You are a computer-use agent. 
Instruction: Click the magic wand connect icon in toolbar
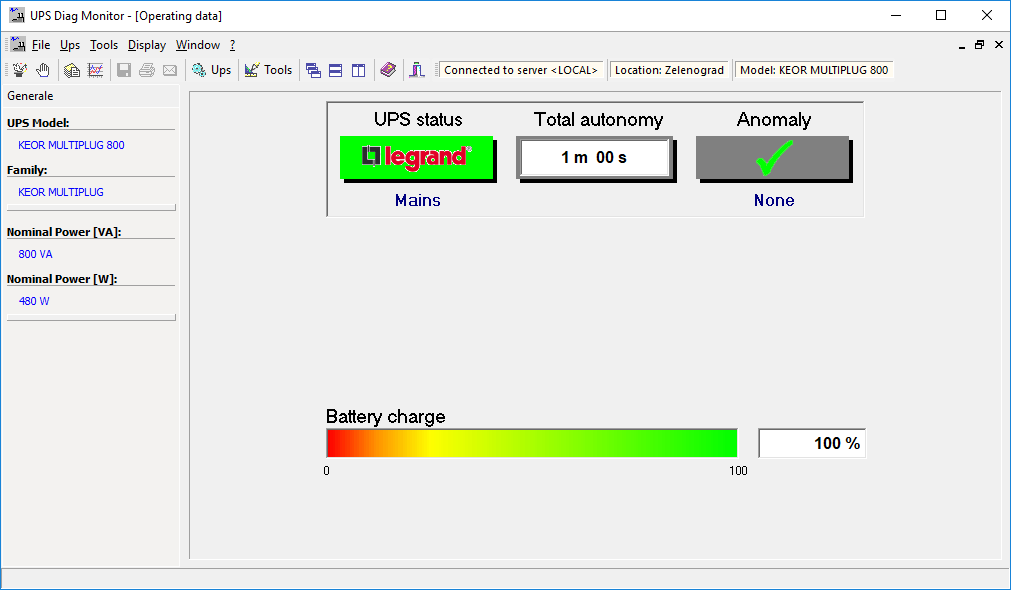[20, 70]
